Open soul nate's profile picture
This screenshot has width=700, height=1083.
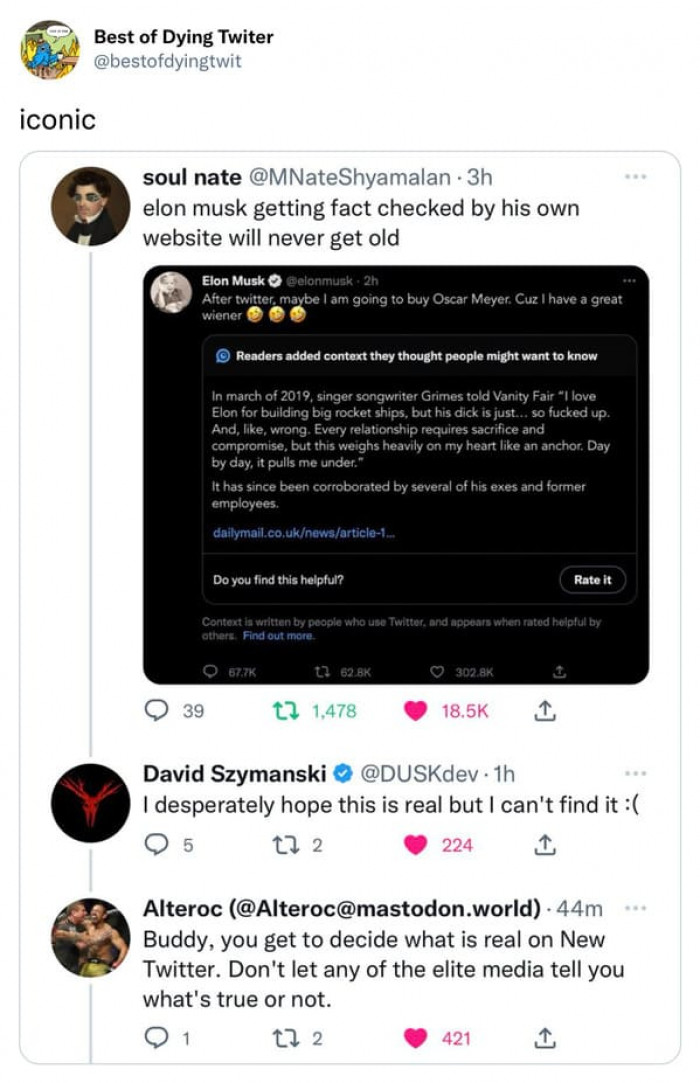[x=90, y=206]
